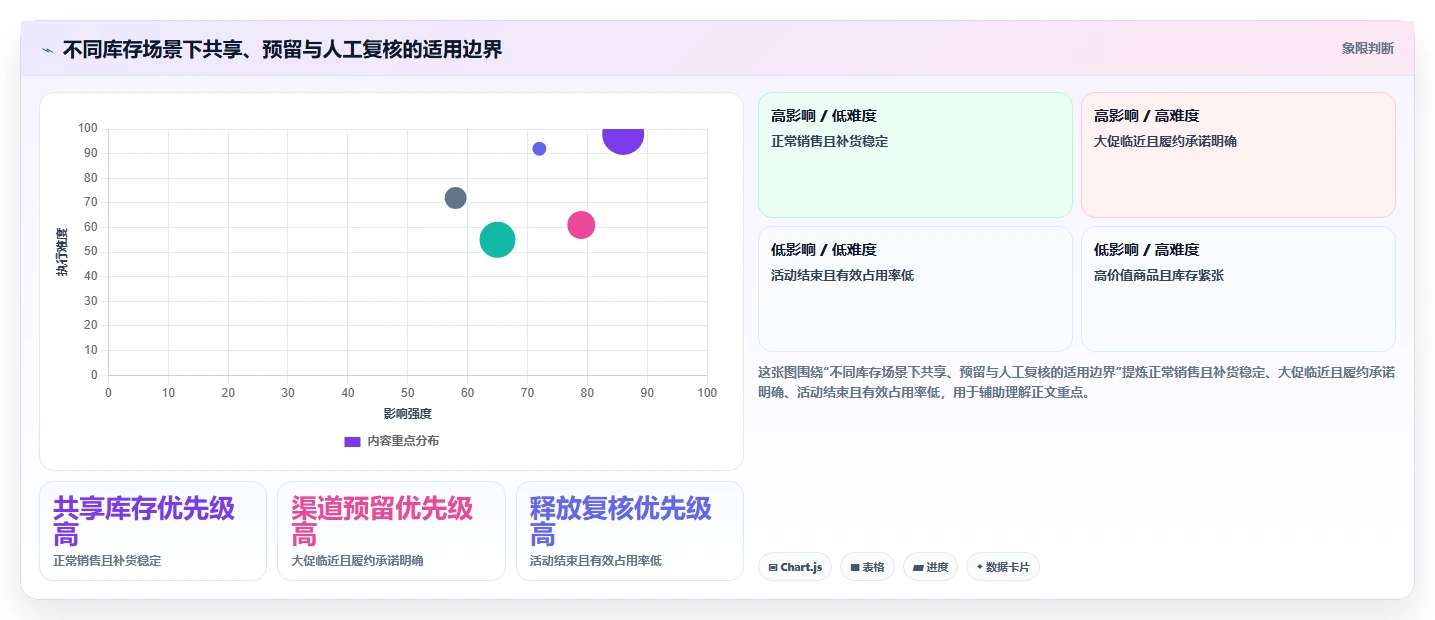Select the 高影响 / 低难度 quadrant card
This screenshot has width=1435, height=620.
coord(915,155)
